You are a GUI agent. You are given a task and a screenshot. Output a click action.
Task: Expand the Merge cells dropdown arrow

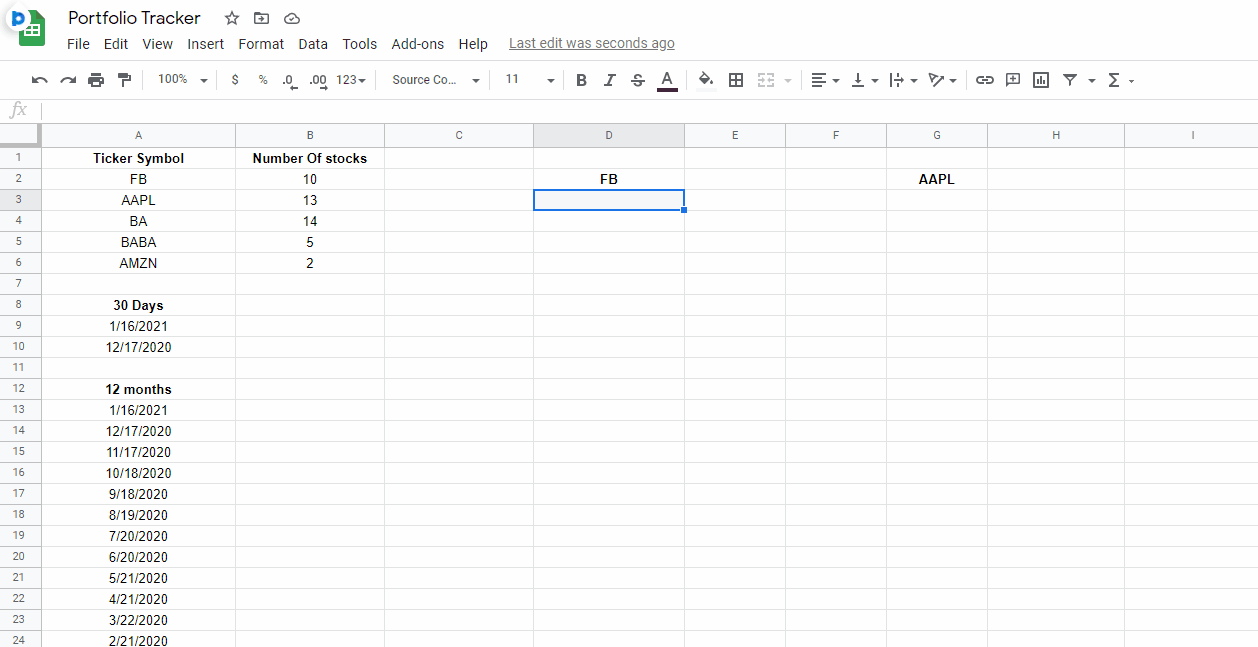[x=788, y=80]
